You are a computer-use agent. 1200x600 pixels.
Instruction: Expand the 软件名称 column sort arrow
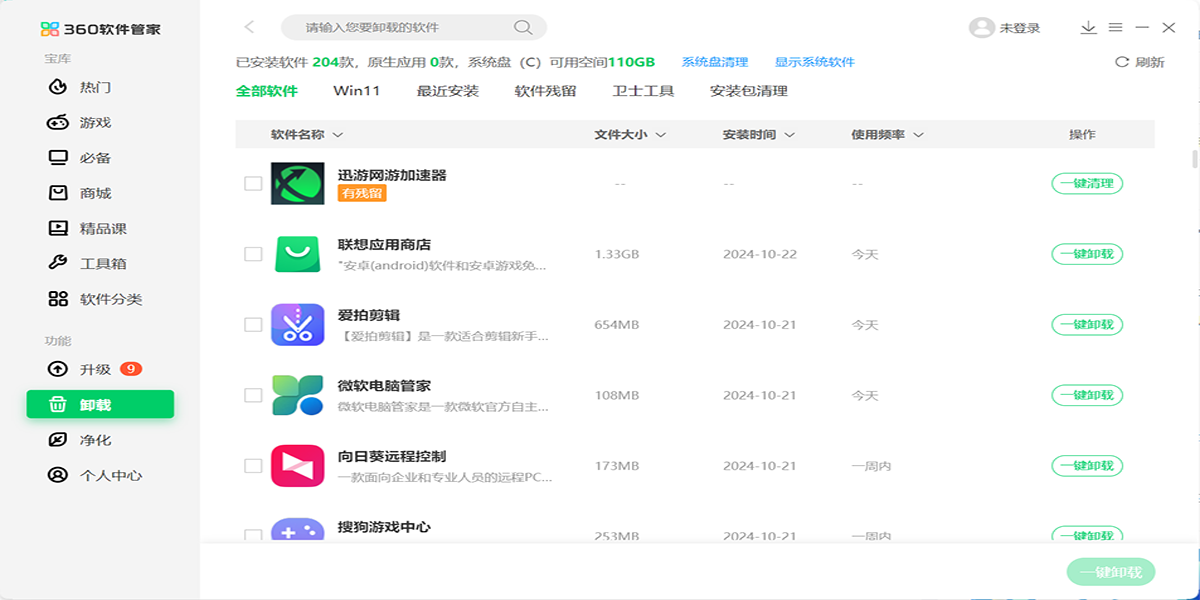pyautogui.click(x=338, y=135)
